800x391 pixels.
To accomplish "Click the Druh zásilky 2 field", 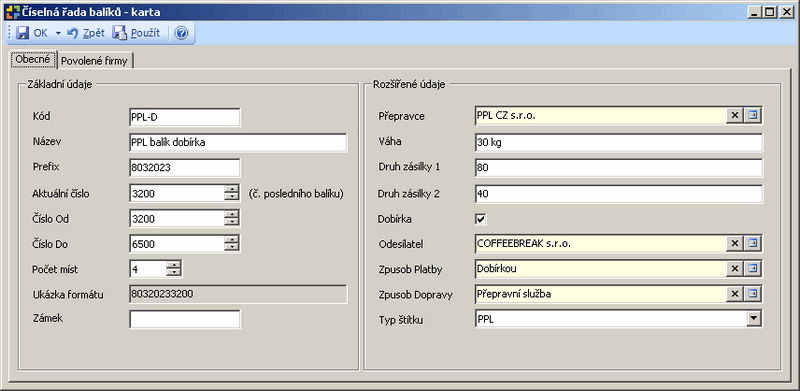I will (x=619, y=193).
